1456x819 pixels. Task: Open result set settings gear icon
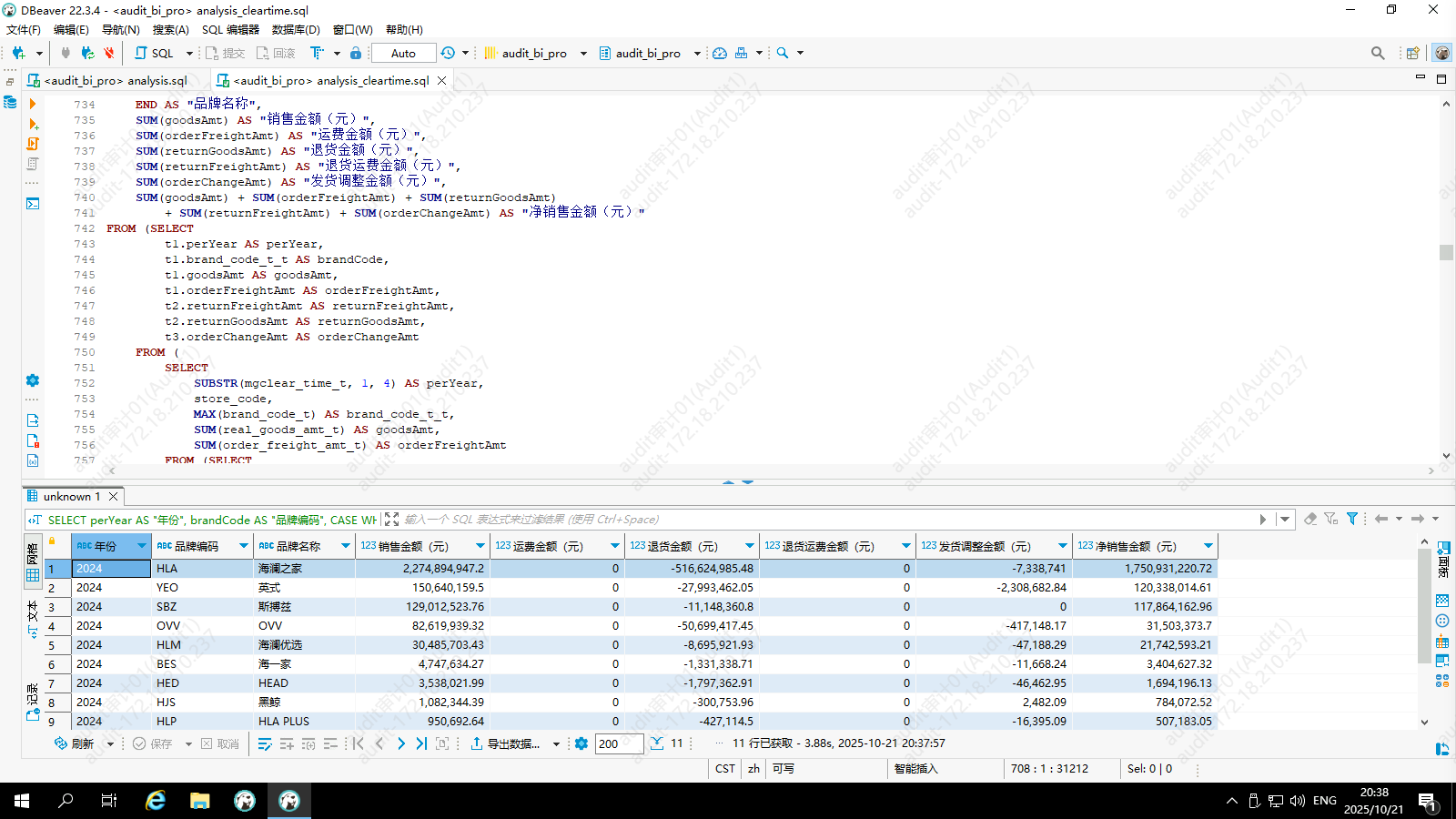581,743
